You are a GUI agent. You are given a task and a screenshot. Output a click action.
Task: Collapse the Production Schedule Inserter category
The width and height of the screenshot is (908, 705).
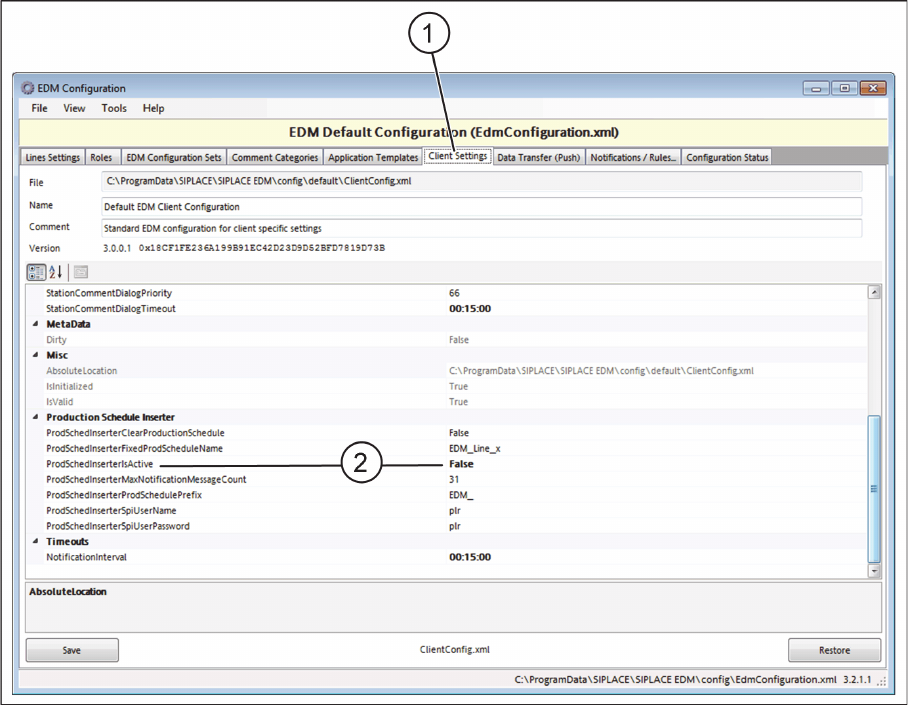(x=36, y=417)
